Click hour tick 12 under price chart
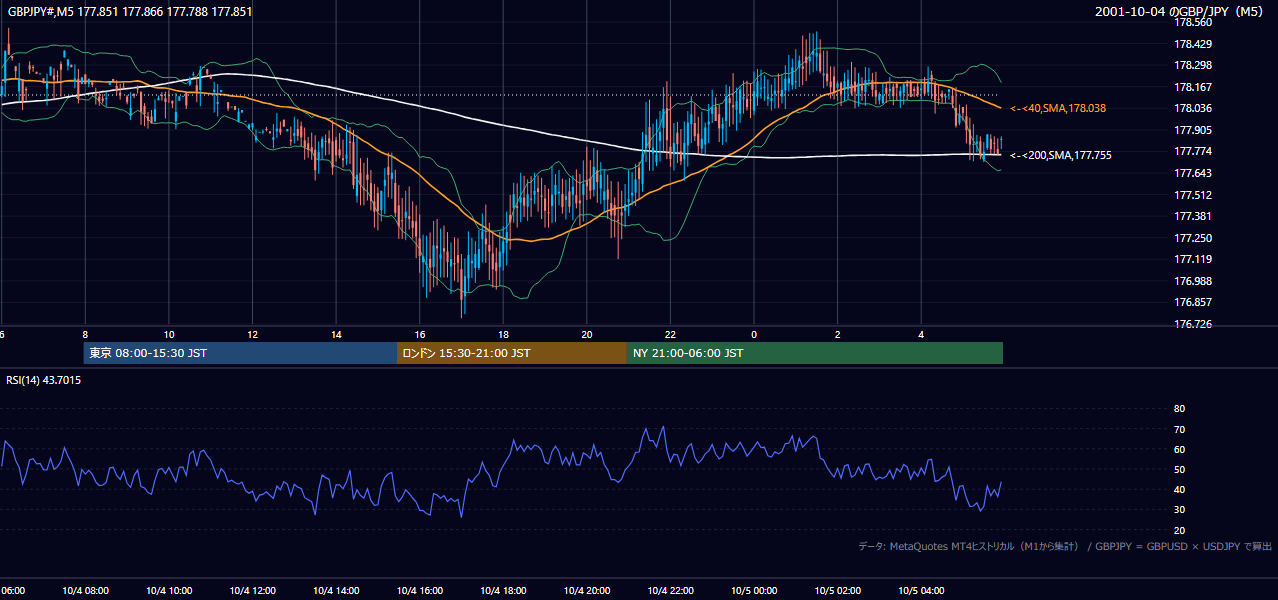The height and width of the screenshot is (600, 1278). coord(252,334)
